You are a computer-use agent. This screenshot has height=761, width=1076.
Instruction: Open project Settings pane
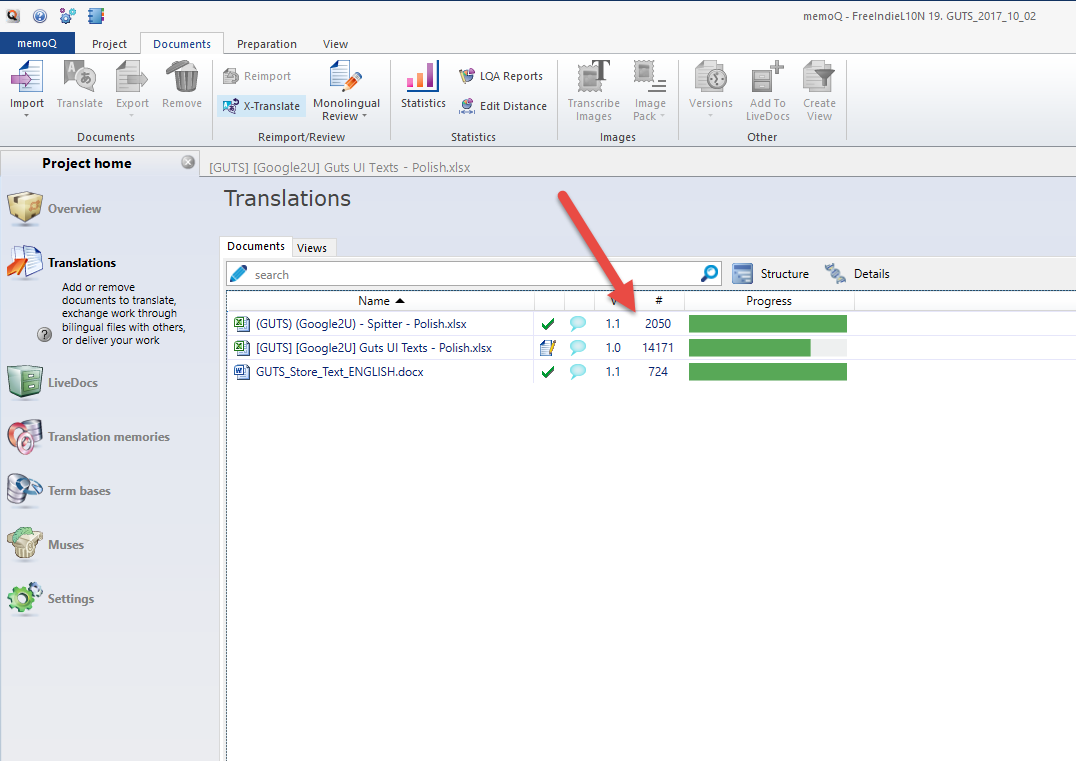click(51, 598)
